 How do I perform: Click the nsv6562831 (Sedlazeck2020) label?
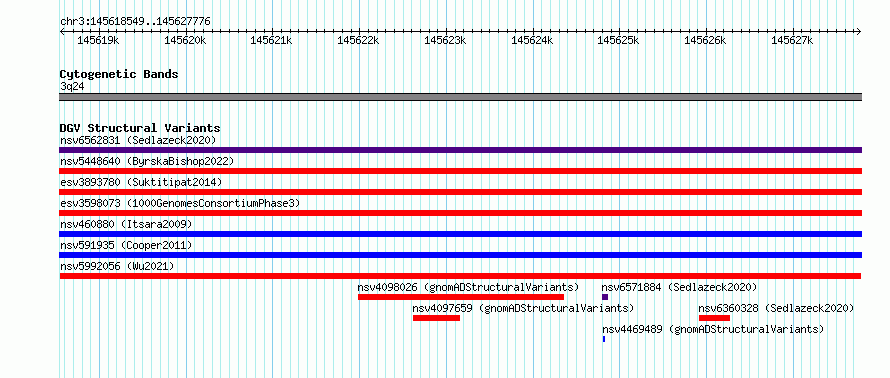[x=138, y=140]
